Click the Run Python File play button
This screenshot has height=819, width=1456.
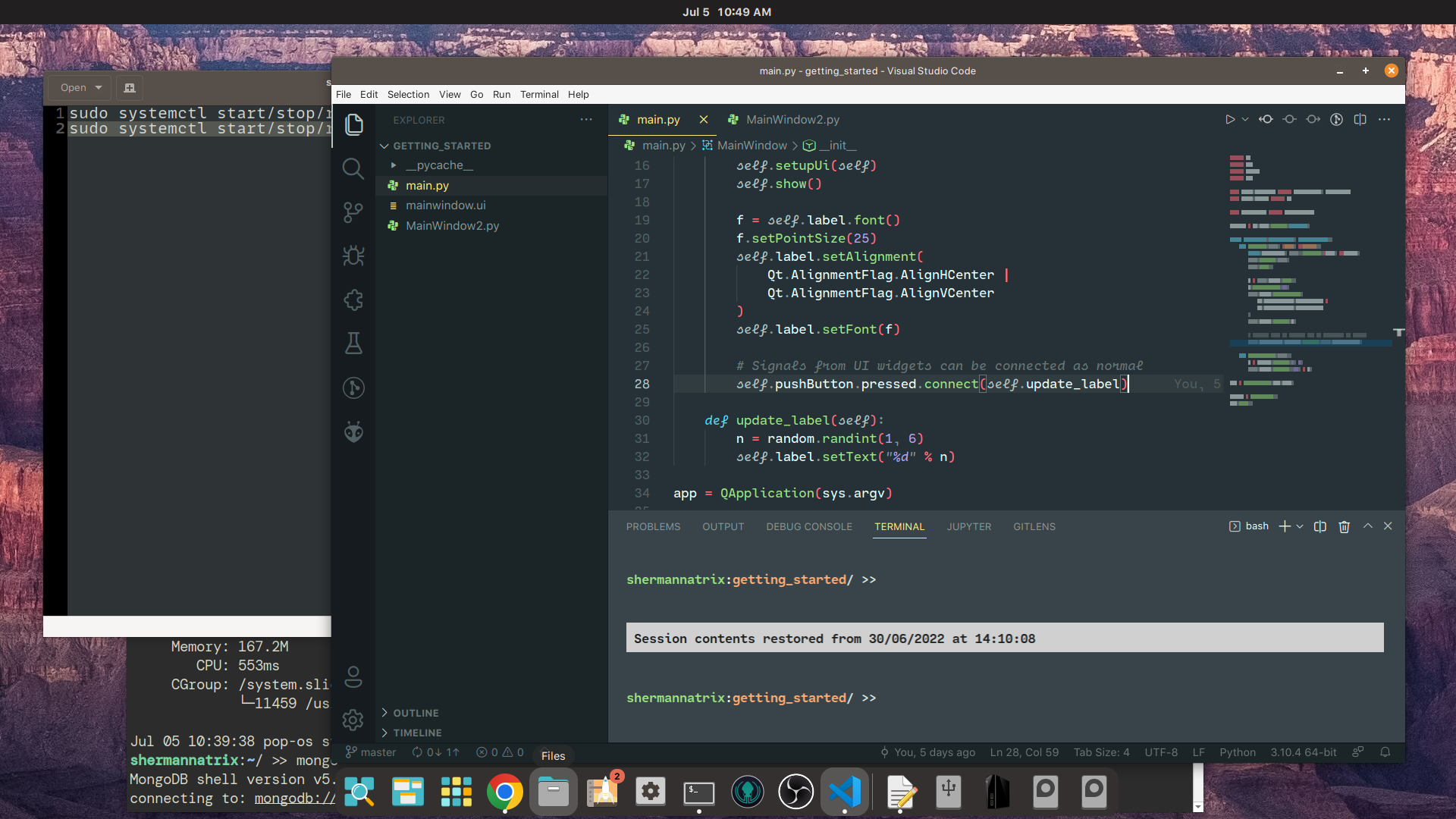click(x=1229, y=120)
